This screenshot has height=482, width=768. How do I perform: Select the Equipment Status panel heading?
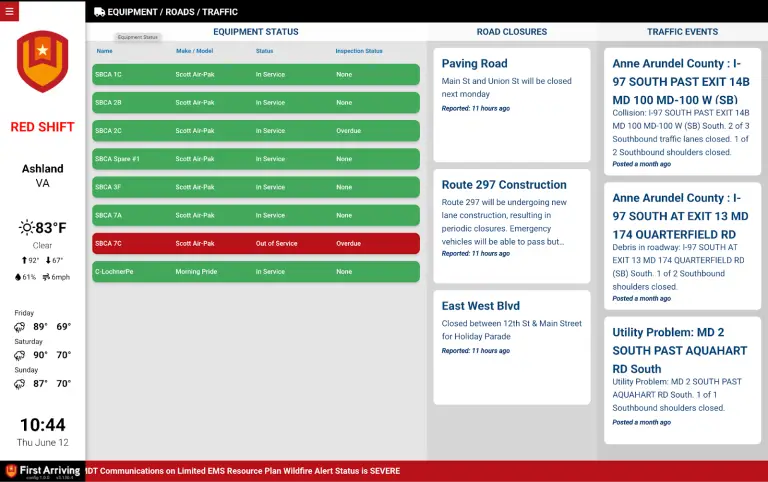256,32
